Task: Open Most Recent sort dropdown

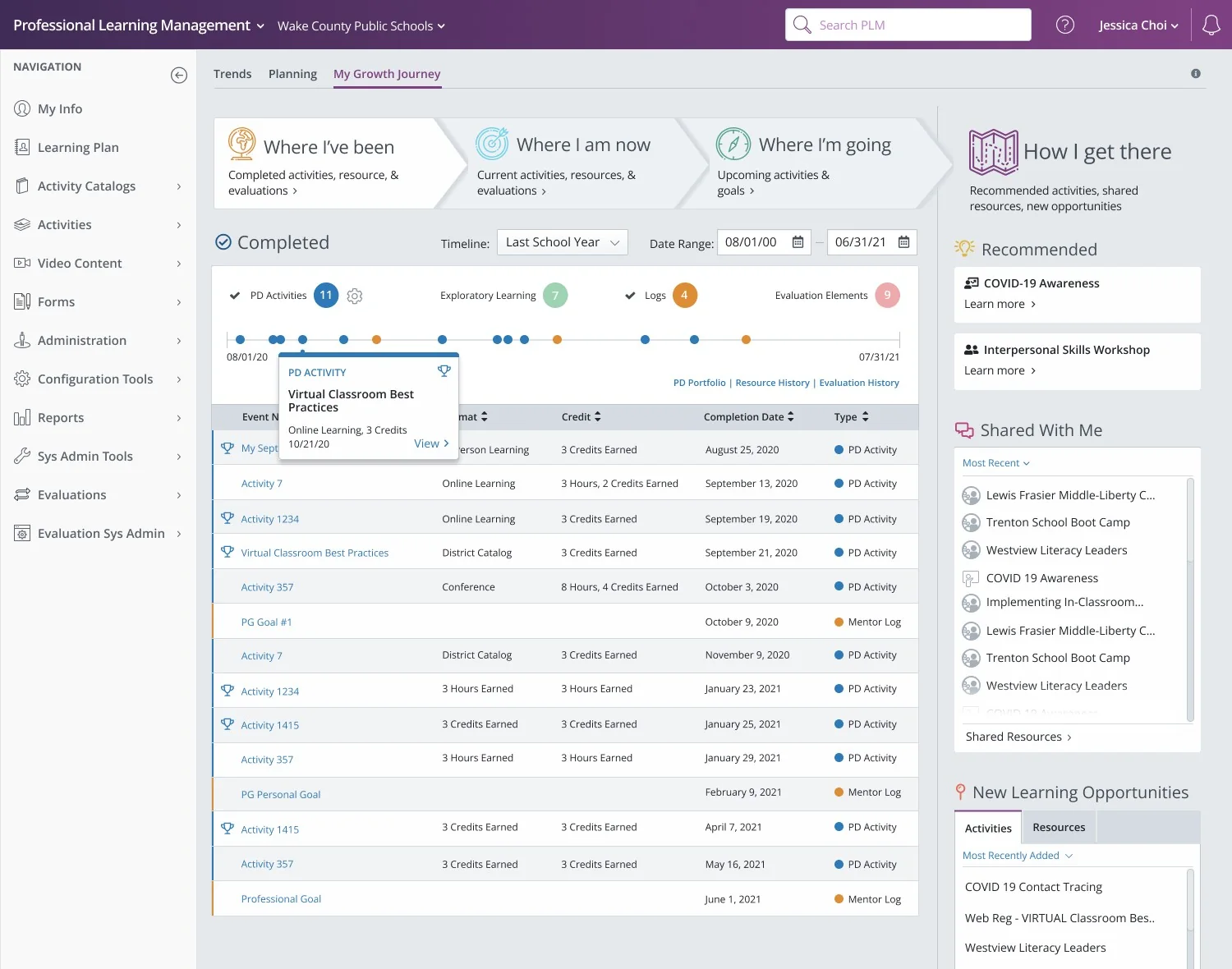Action: [x=995, y=463]
